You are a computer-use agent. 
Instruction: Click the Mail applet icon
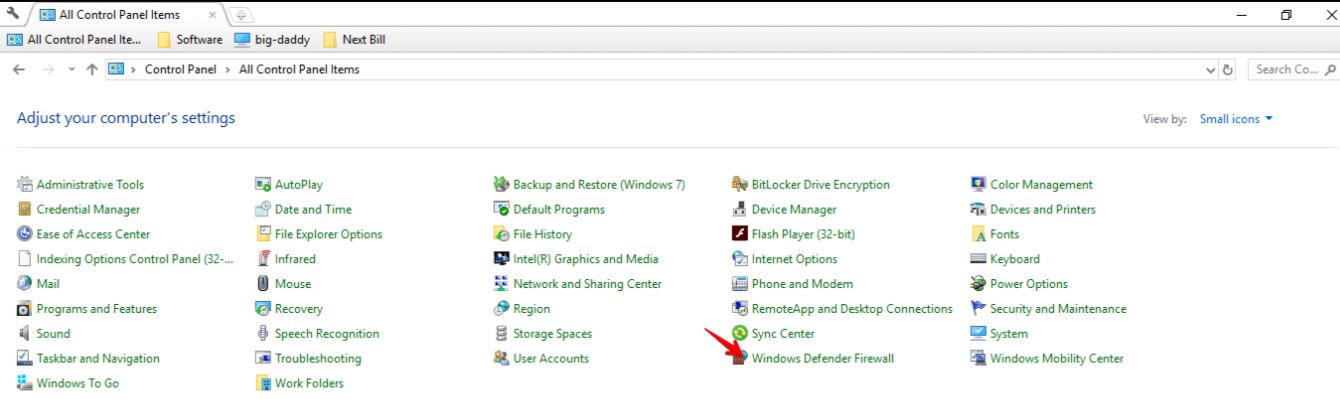click(x=25, y=284)
